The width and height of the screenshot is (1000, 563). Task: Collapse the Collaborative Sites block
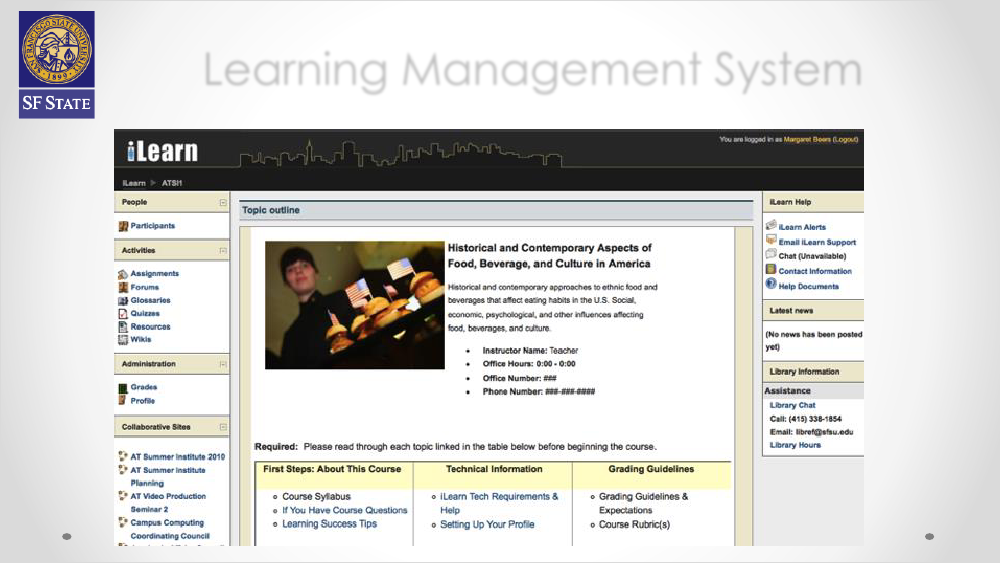[223, 427]
